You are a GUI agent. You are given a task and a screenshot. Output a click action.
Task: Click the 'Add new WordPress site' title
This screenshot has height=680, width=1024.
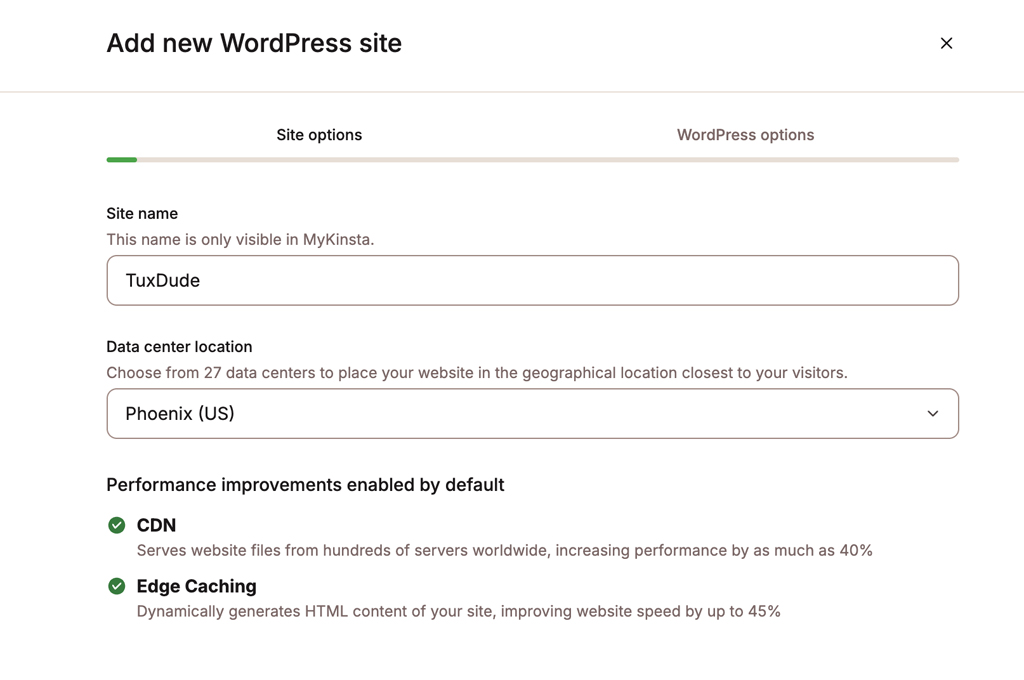coord(254,44)
